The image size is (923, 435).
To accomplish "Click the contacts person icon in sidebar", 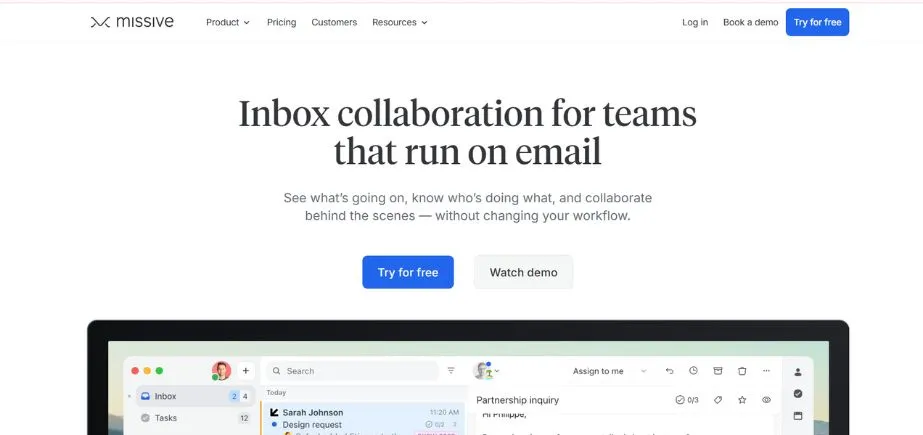I will tap(798, 372).
